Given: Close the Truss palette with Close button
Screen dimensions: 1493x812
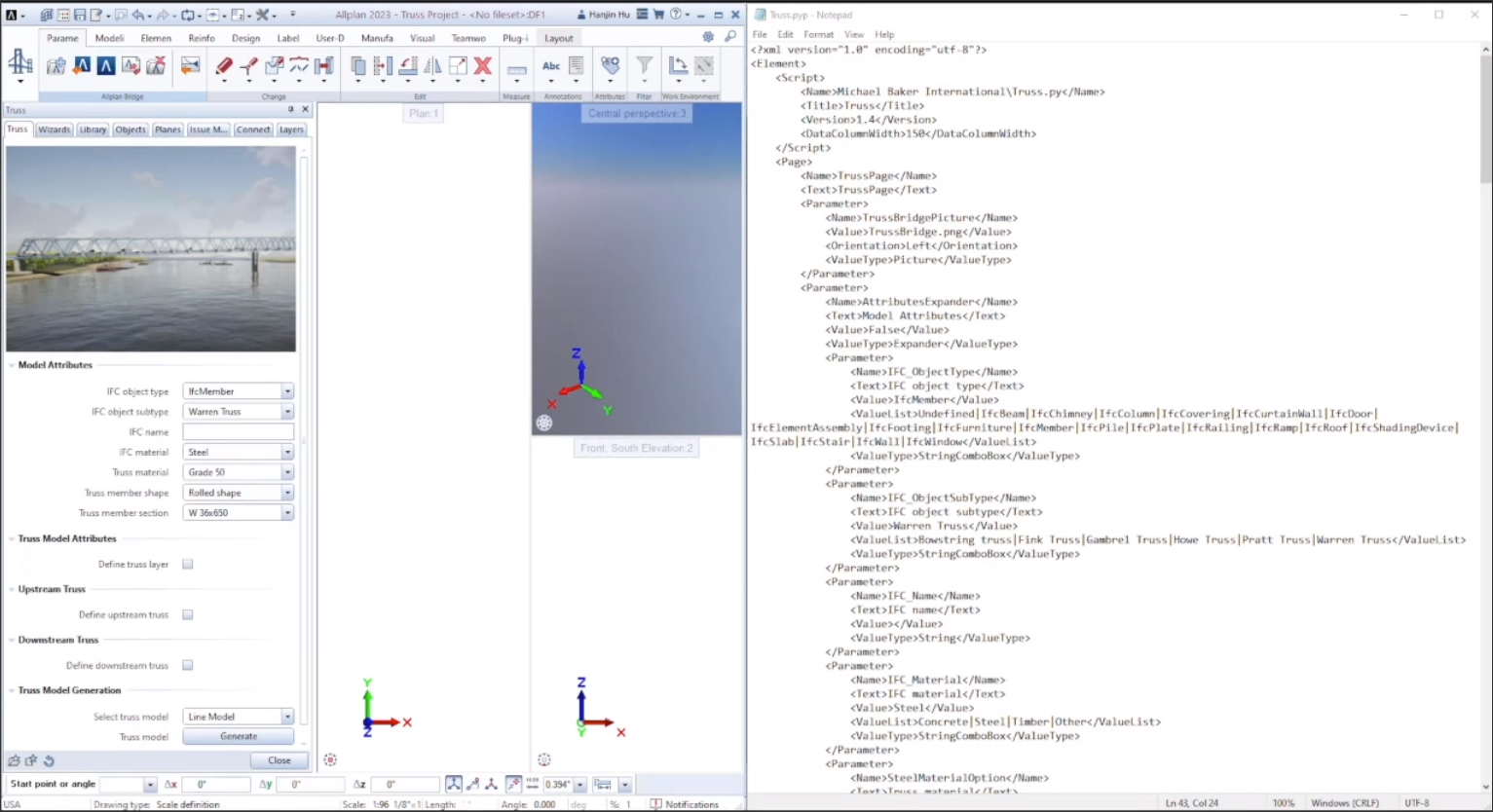Looking at the screenshot, I should pos(280,760).
